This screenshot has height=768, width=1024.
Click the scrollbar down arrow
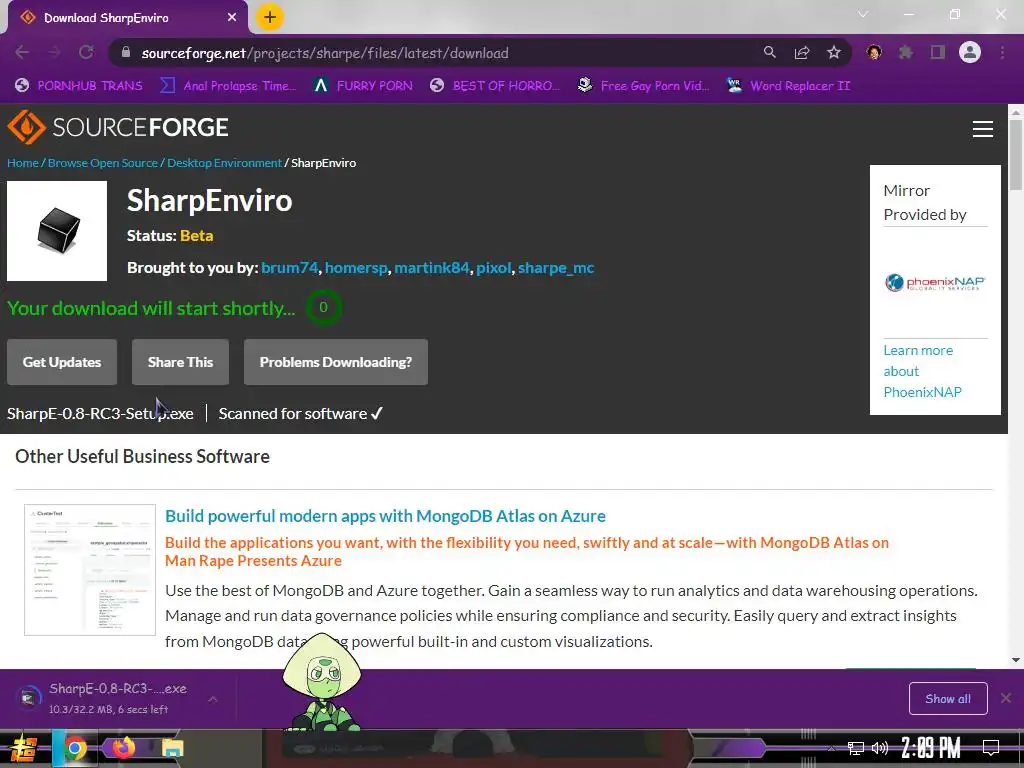point(1016,660)
